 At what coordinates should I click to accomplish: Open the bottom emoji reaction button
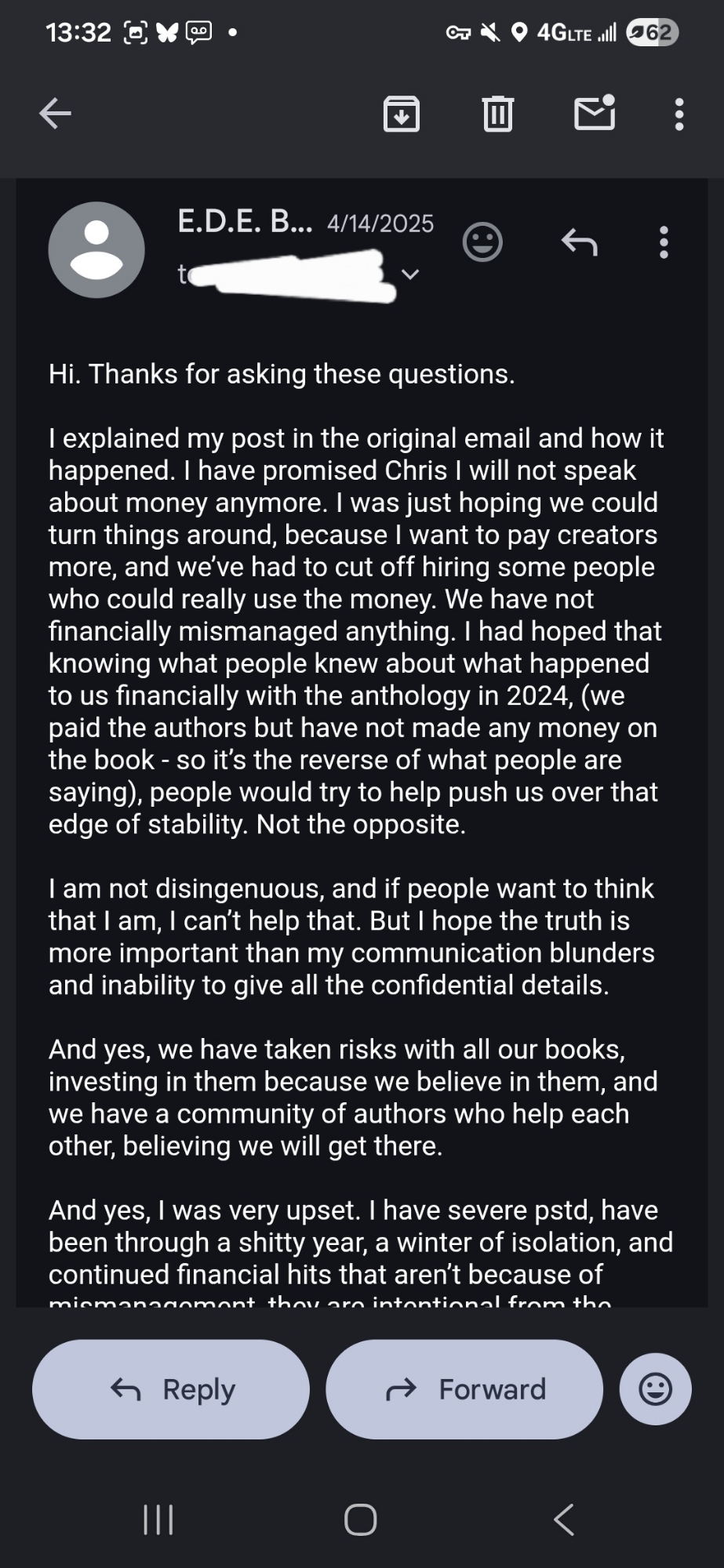(x=655, y=1389)
